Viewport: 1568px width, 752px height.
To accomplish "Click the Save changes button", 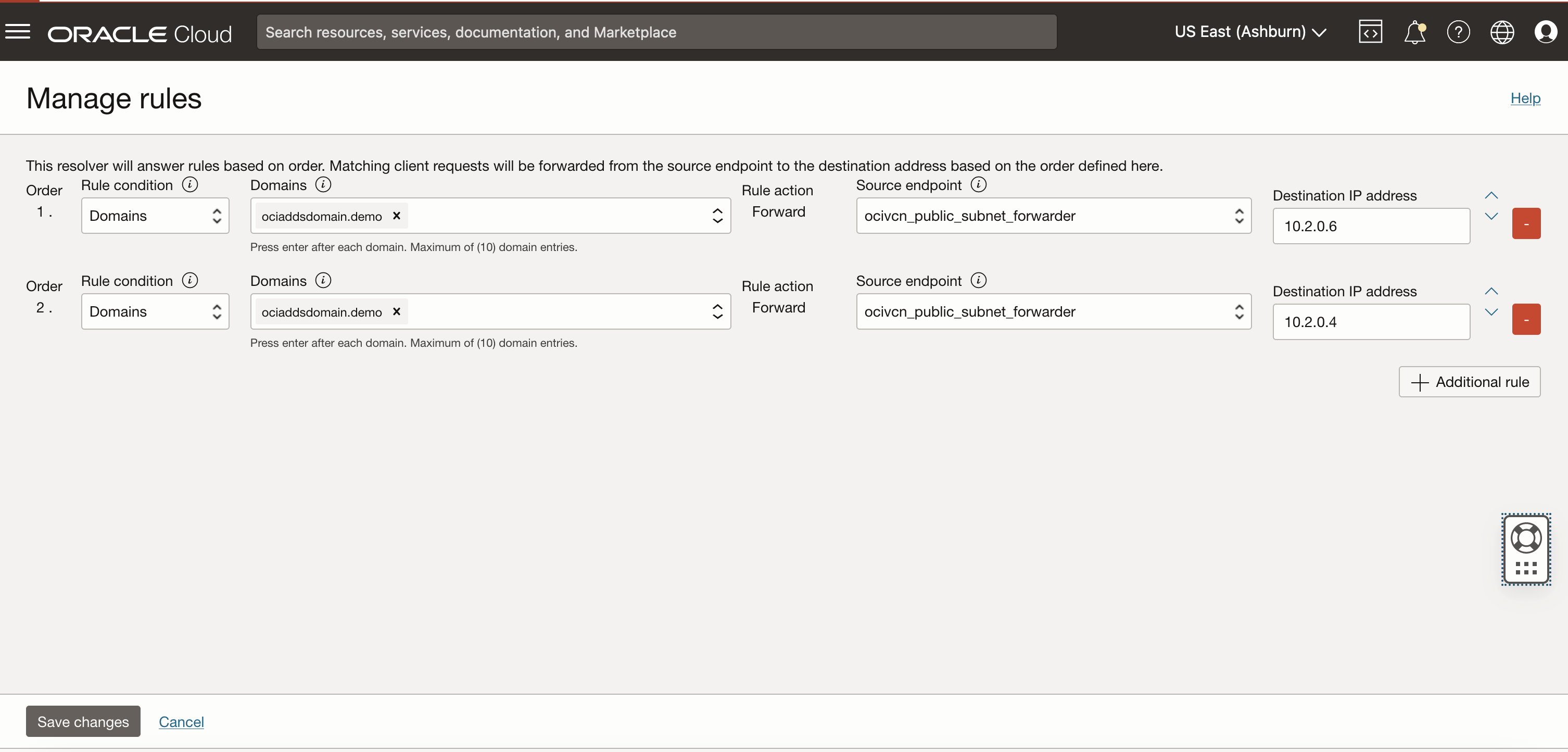I will 83,721.
